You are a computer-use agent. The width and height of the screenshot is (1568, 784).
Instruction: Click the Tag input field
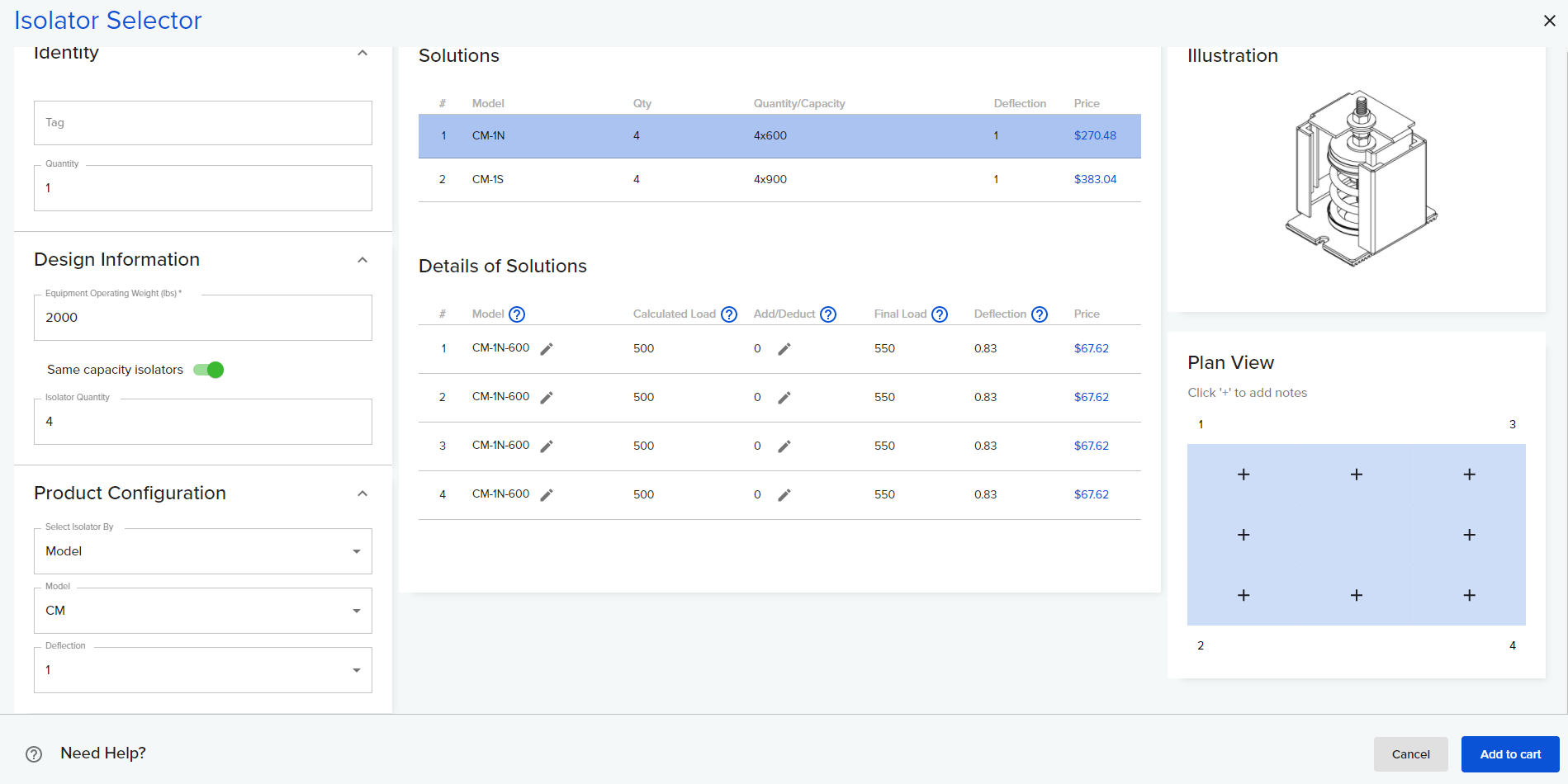click(202, 123)
